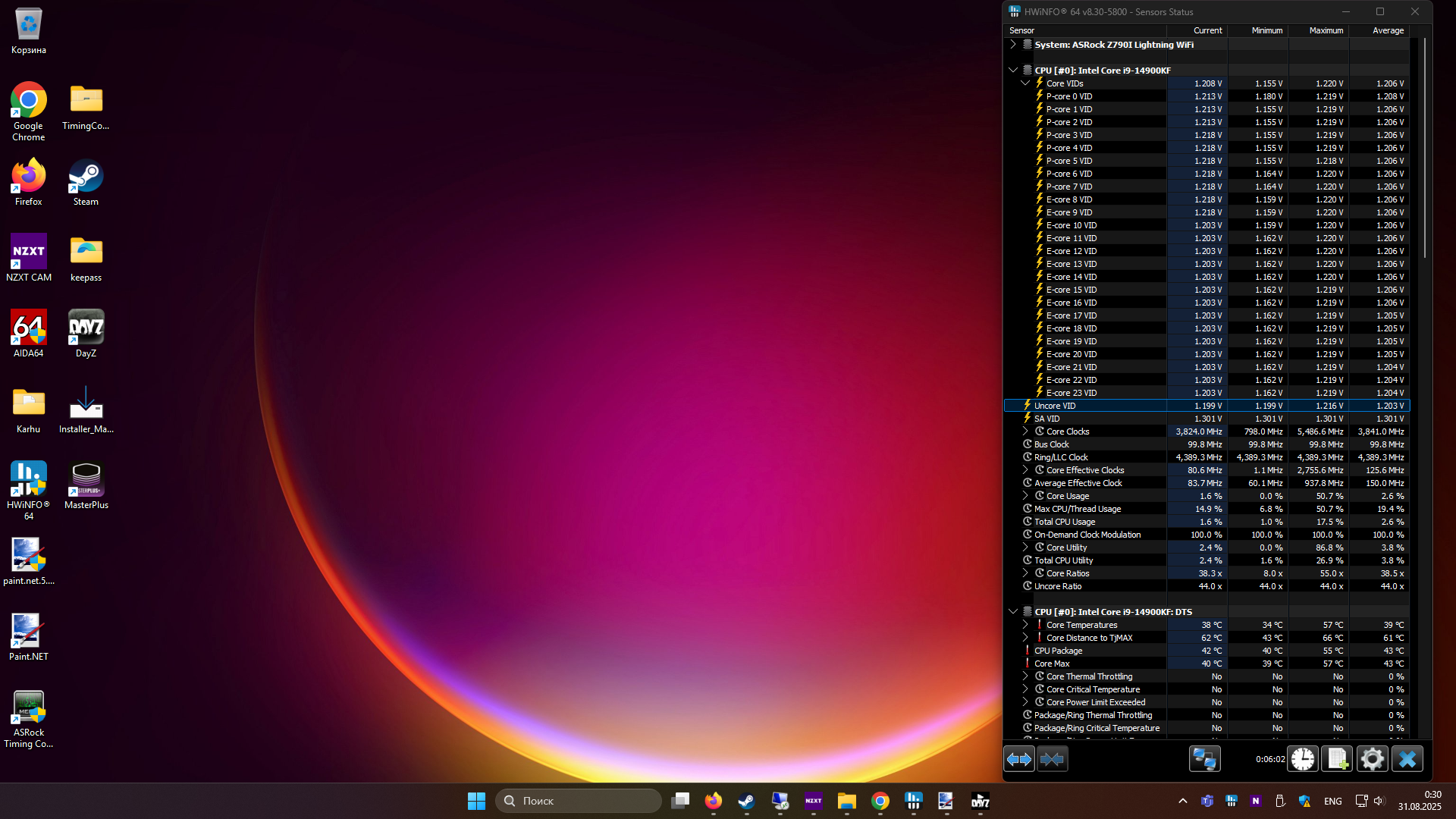Select the Bus Clock row
This screenshot has width=1456, height=819.
point(1207,444)
